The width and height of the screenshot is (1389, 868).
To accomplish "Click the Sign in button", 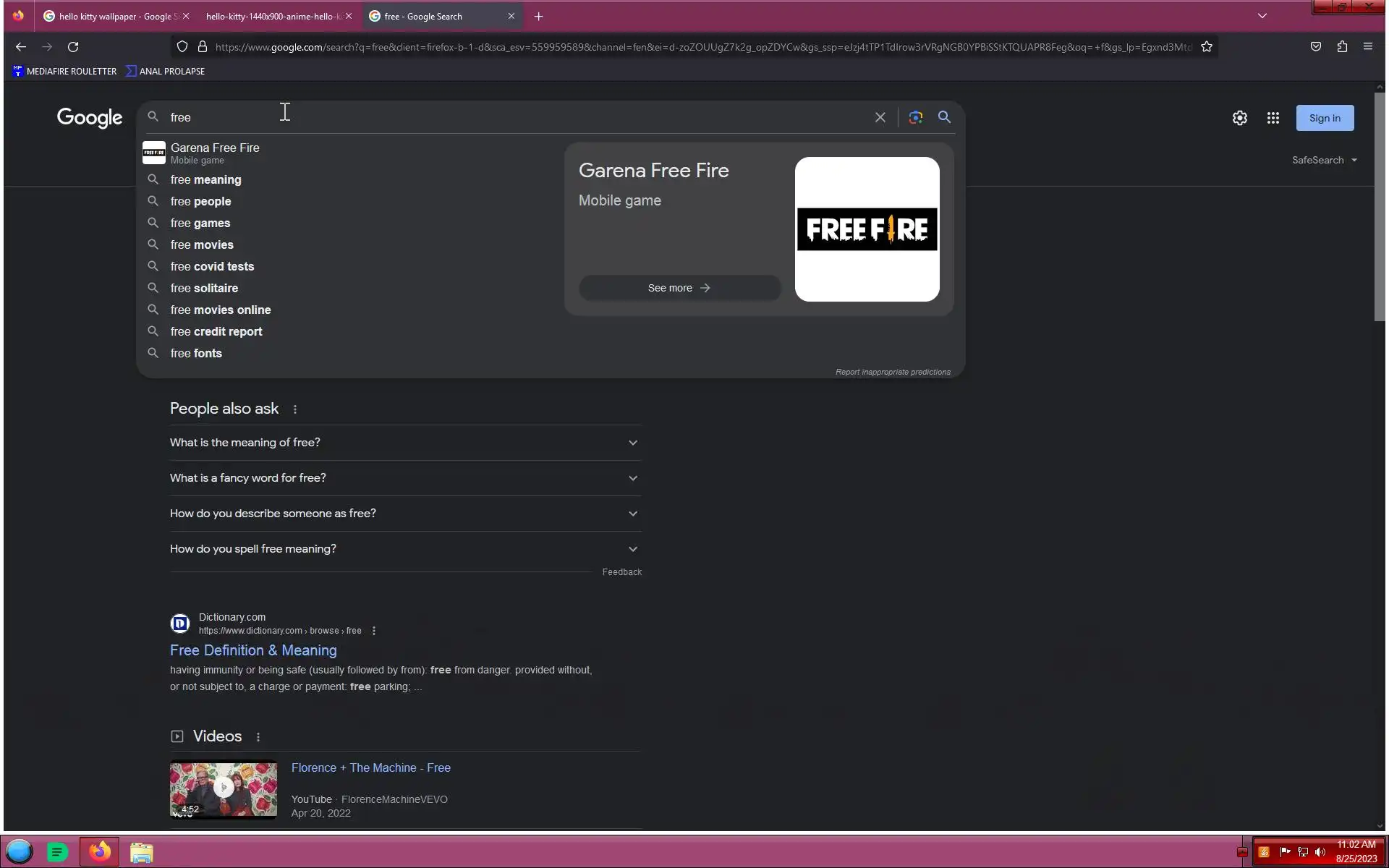I will 1324,118.
